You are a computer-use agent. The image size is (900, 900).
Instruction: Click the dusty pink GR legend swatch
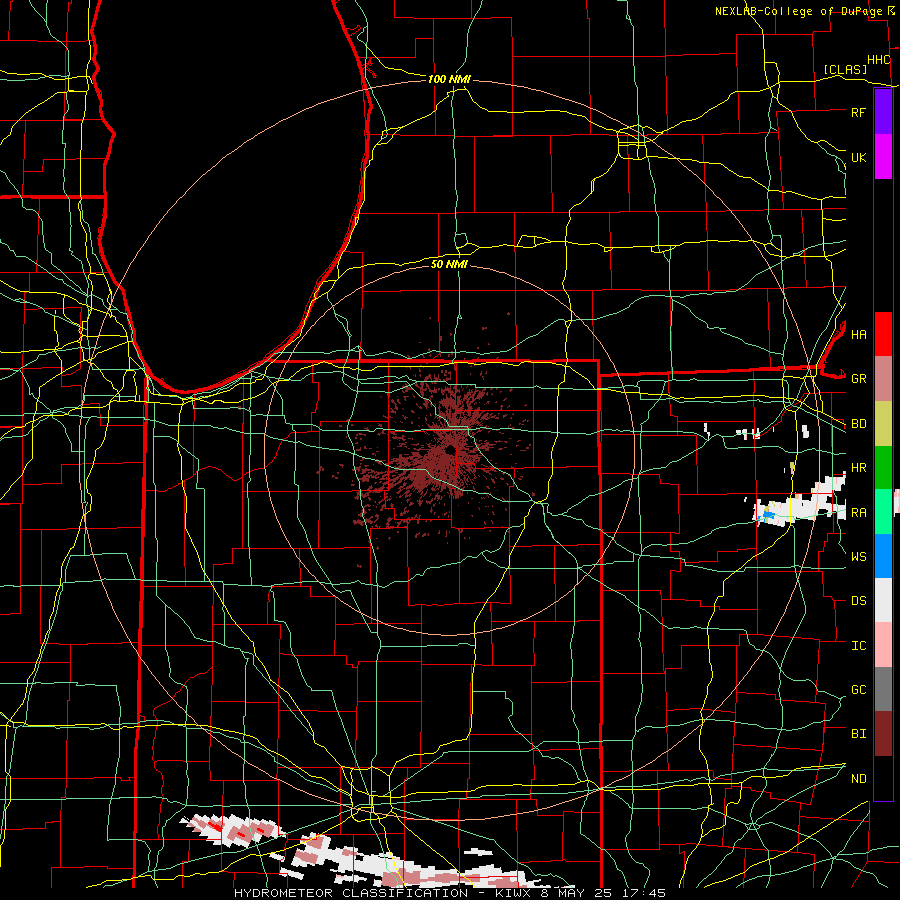click(883, 379)
